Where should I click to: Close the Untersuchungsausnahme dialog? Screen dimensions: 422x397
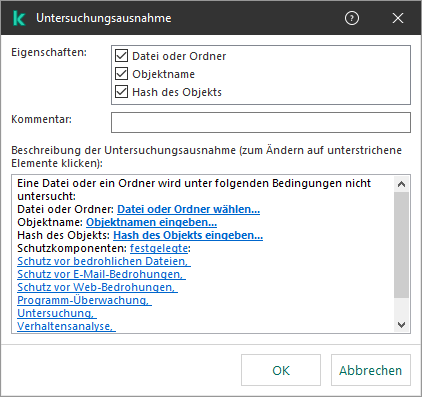tap(398, 18)
